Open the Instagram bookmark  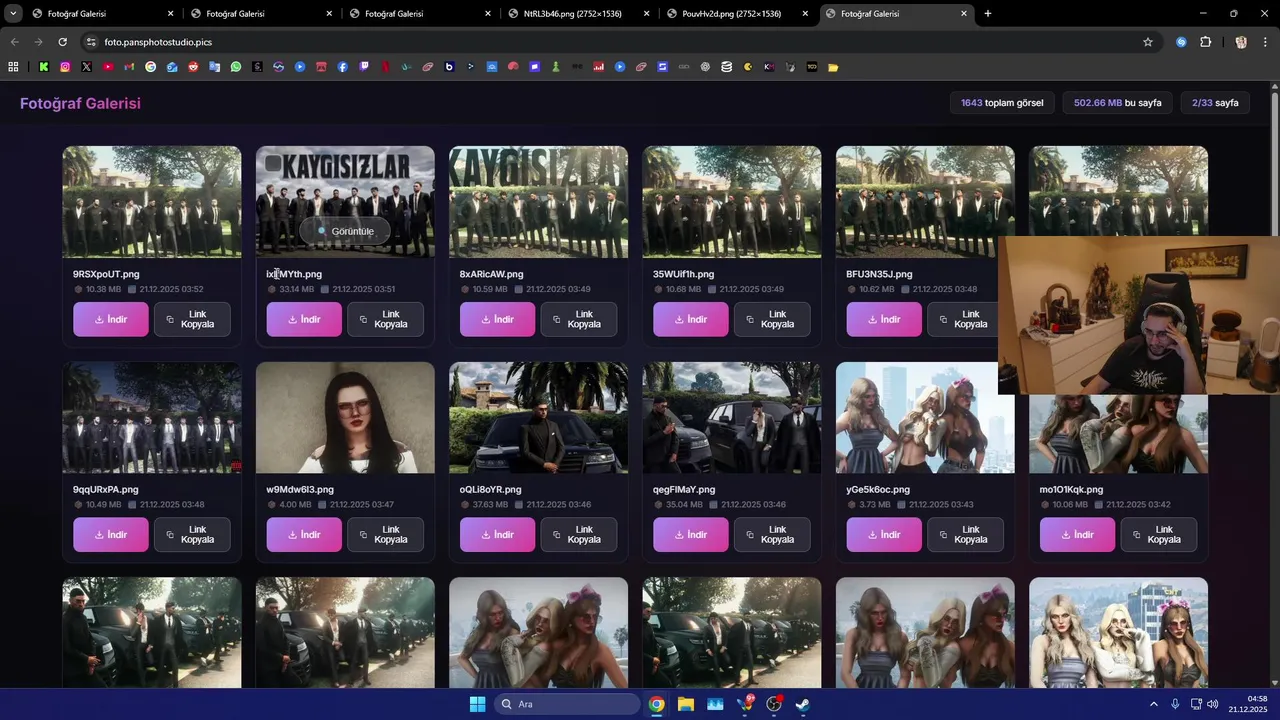65,67
